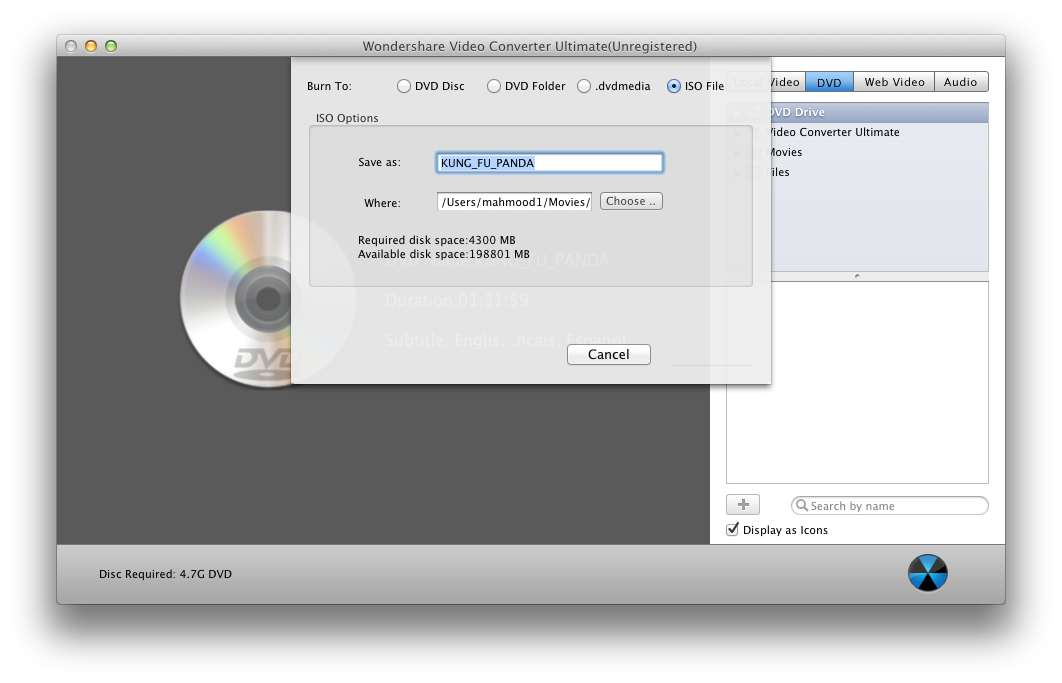Select the DVD tab
The image size is (1062, 683).
pos(829,82)
